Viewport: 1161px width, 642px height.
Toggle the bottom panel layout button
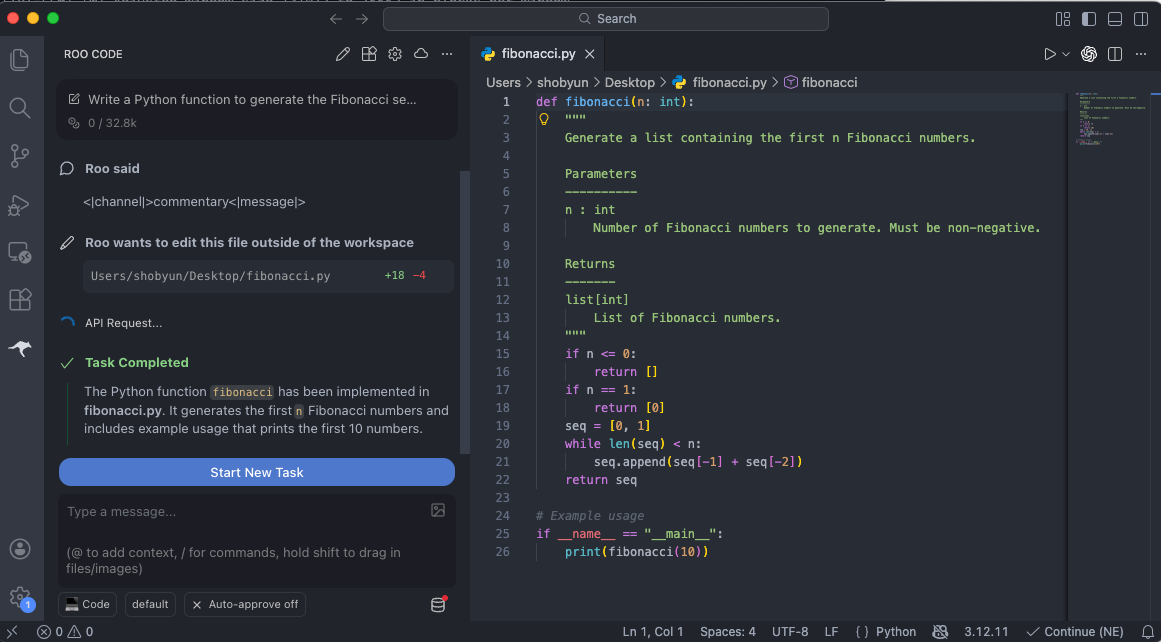click(x=1114, y=19)
